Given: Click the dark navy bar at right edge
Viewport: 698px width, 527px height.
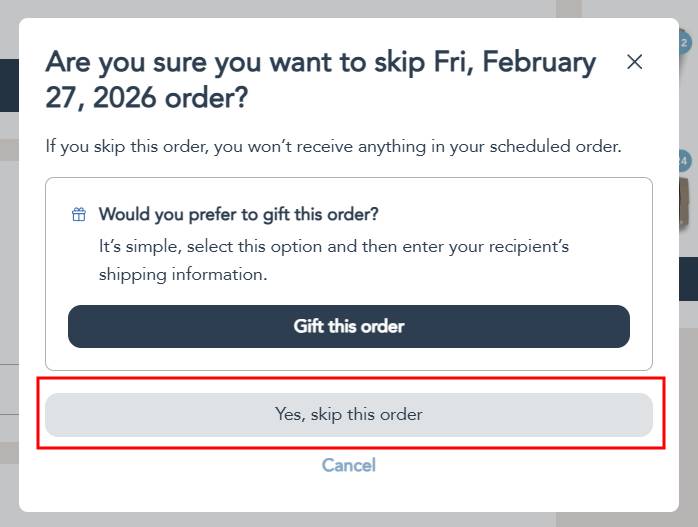Looking at the screenshot, I should tap(688, 278).
